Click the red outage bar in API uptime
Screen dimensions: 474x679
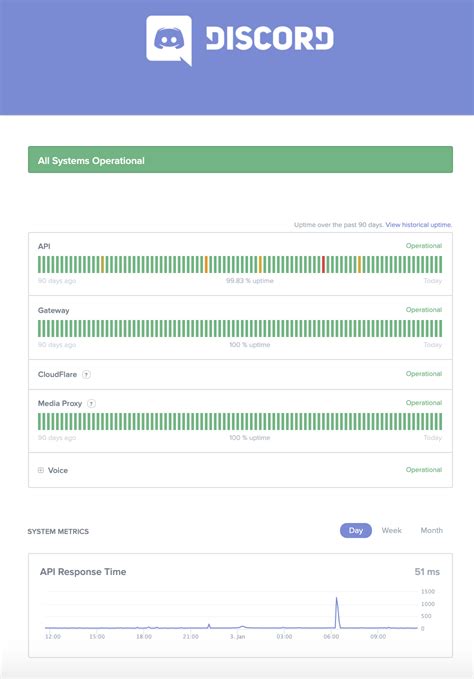click(323, 265)
